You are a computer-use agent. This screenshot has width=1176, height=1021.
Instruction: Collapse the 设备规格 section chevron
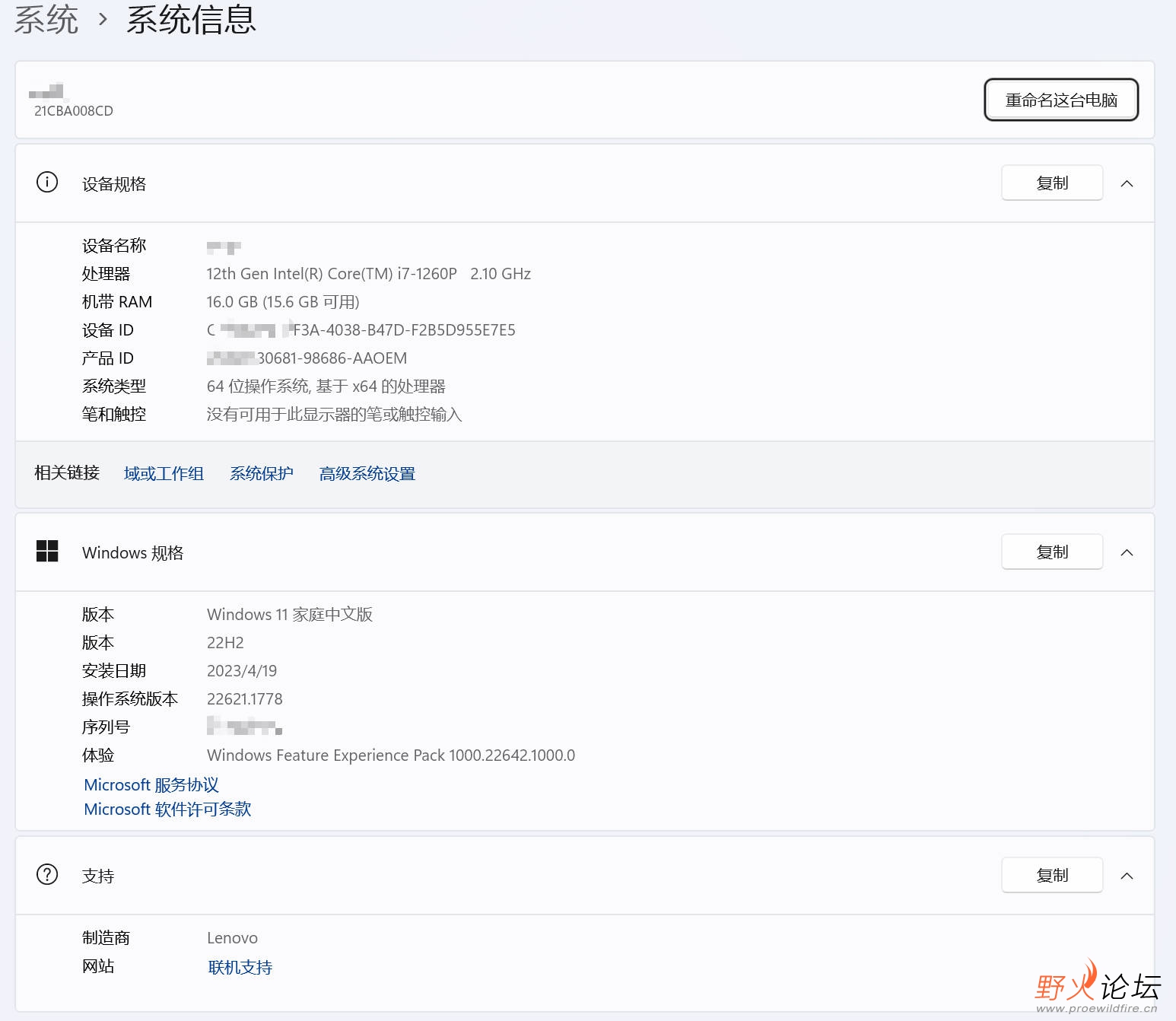(x=1127, y=183)
